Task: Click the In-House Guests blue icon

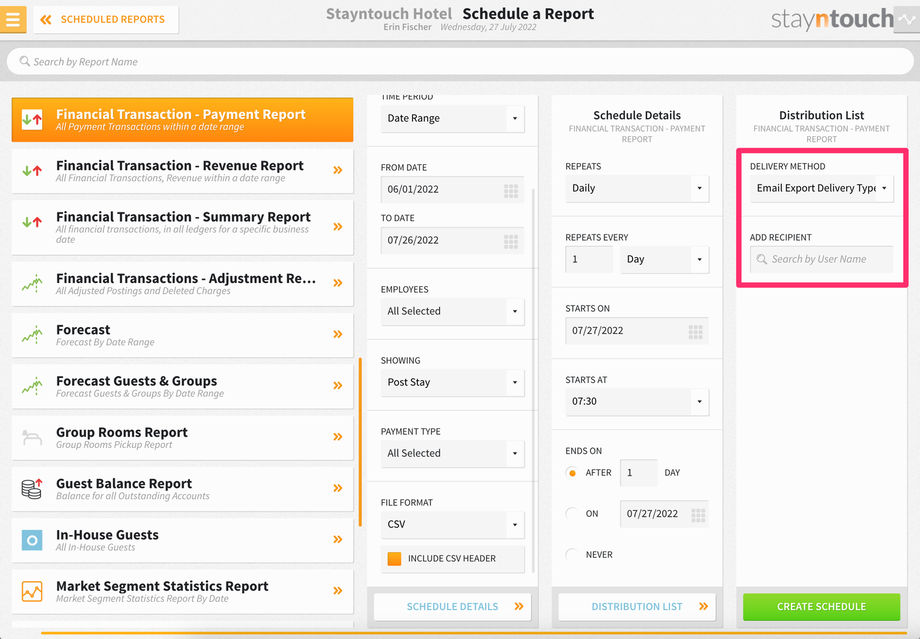Action: click(x=32, y=540)
